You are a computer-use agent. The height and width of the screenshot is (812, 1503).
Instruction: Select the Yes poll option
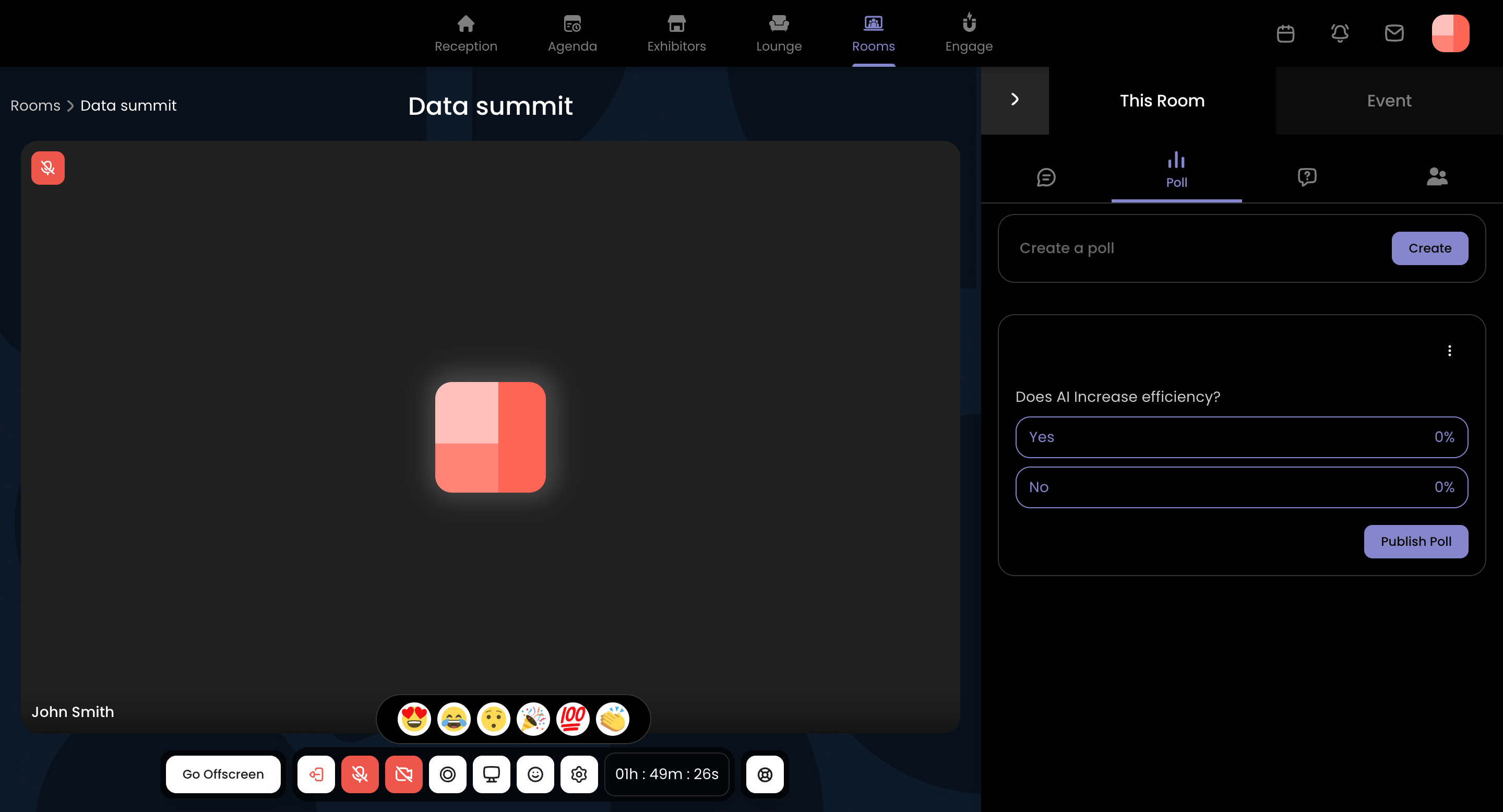[x=1242, y=437]
